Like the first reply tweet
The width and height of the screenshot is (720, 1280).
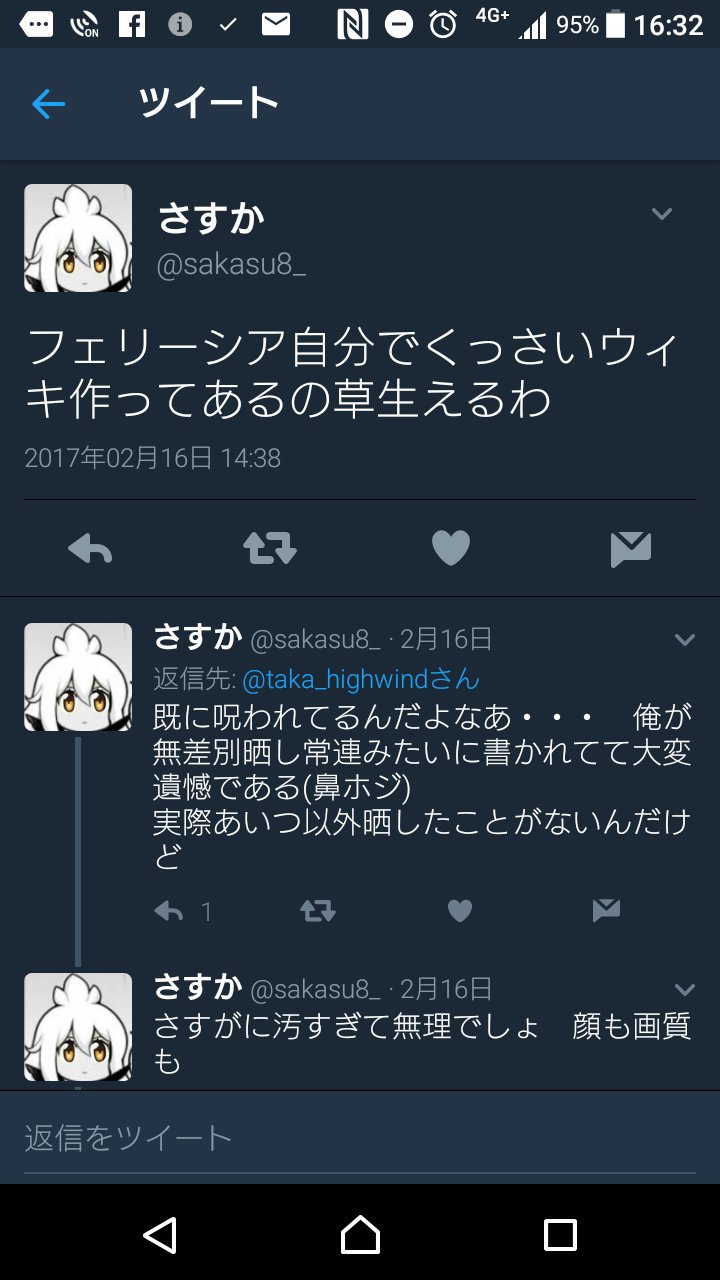[x=459, y=910]
